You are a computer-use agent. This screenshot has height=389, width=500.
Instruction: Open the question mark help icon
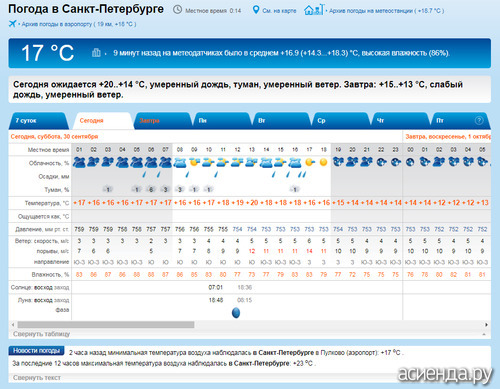pyautogui.click(x=479, y=120)
